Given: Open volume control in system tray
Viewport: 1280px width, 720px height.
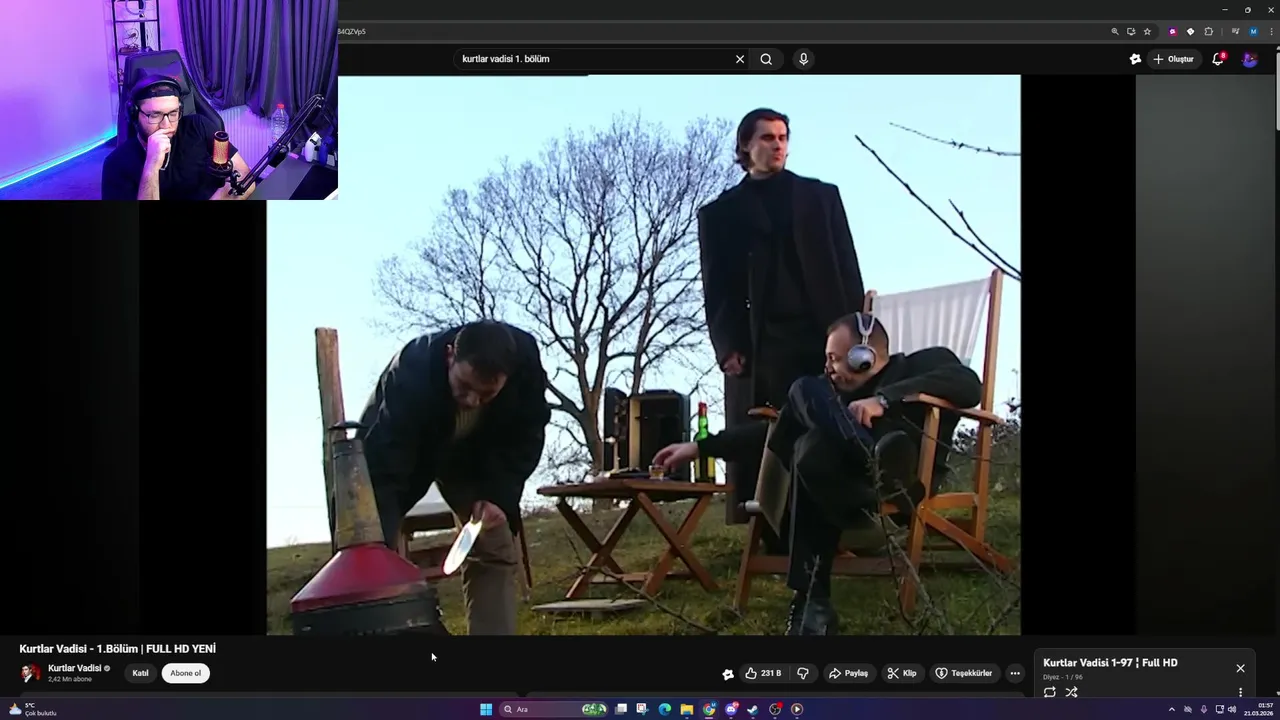Looking at the screenshot, I should coord(1232,709).
